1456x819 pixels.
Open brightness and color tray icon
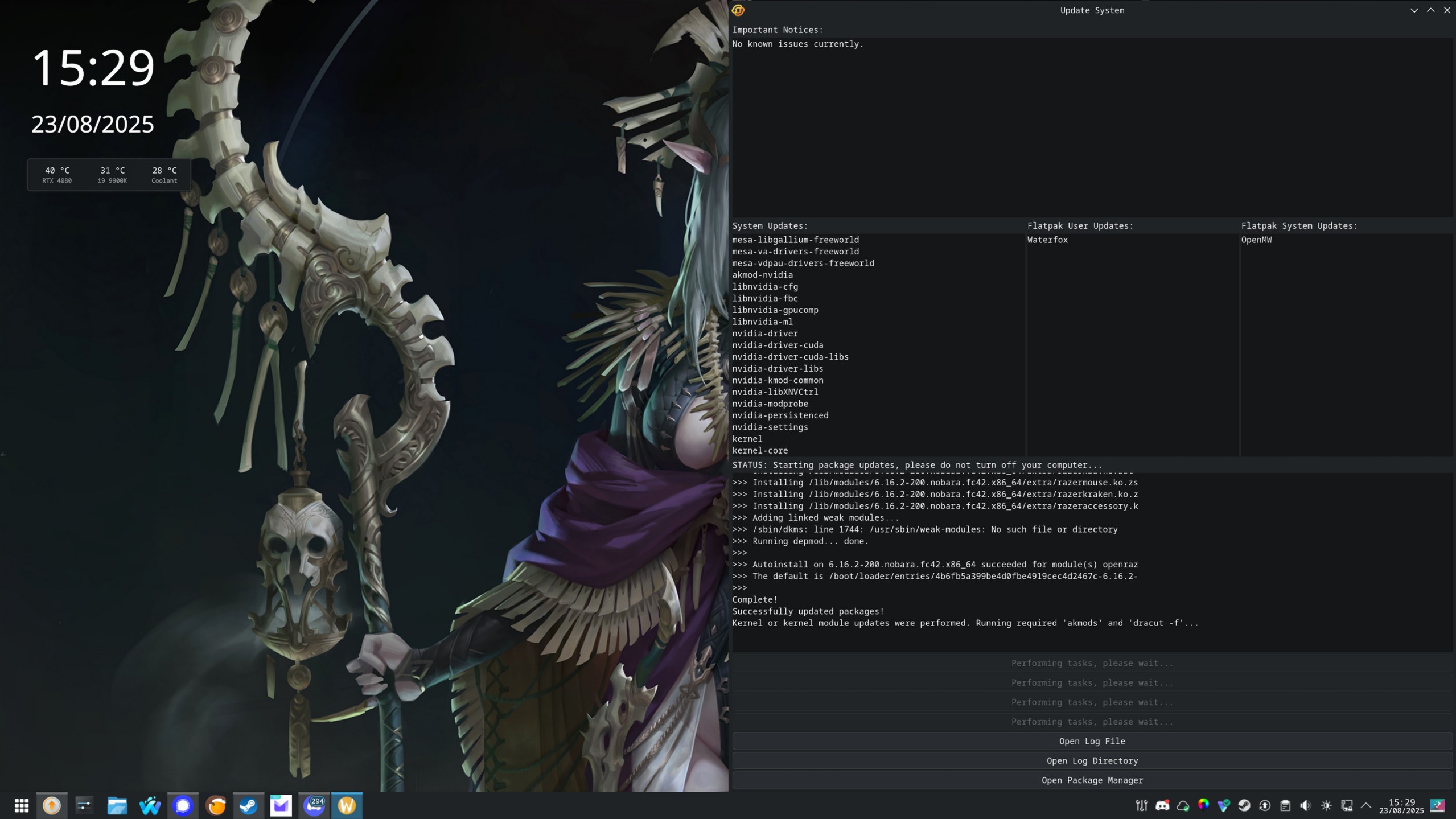1326,805
